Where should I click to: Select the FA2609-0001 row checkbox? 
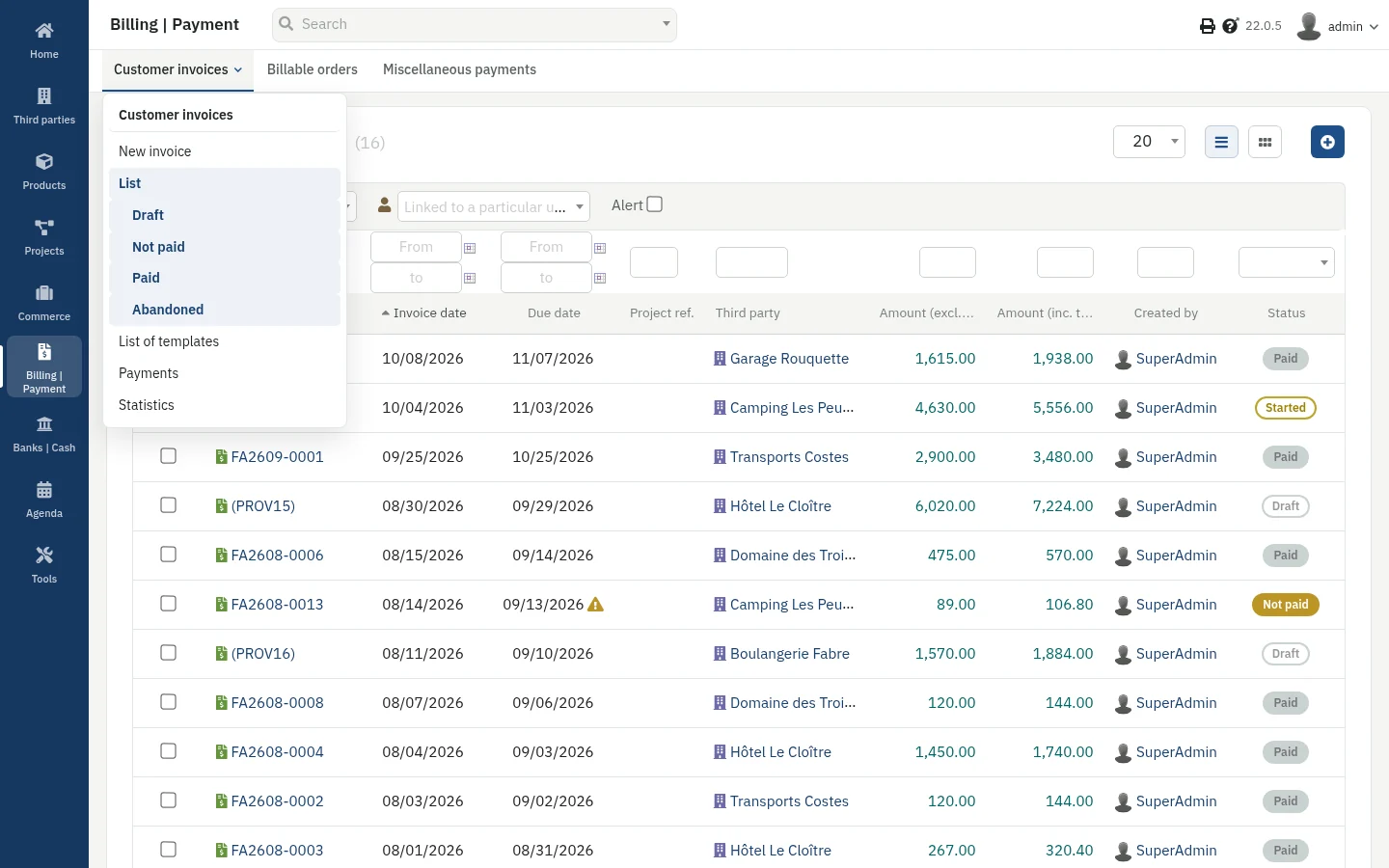click(168, 456)
